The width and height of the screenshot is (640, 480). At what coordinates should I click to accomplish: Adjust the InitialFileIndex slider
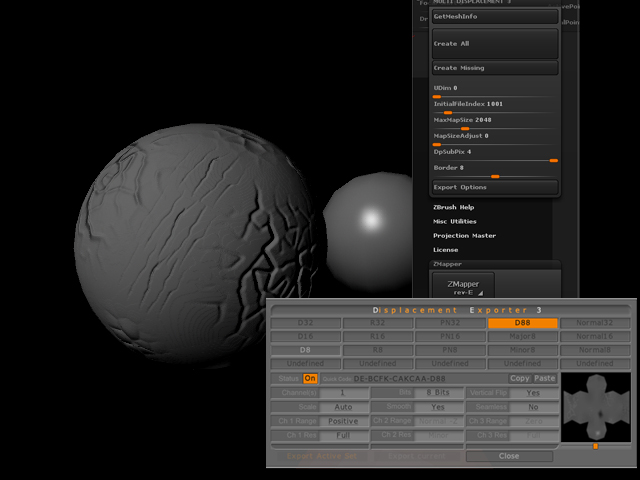495,108
